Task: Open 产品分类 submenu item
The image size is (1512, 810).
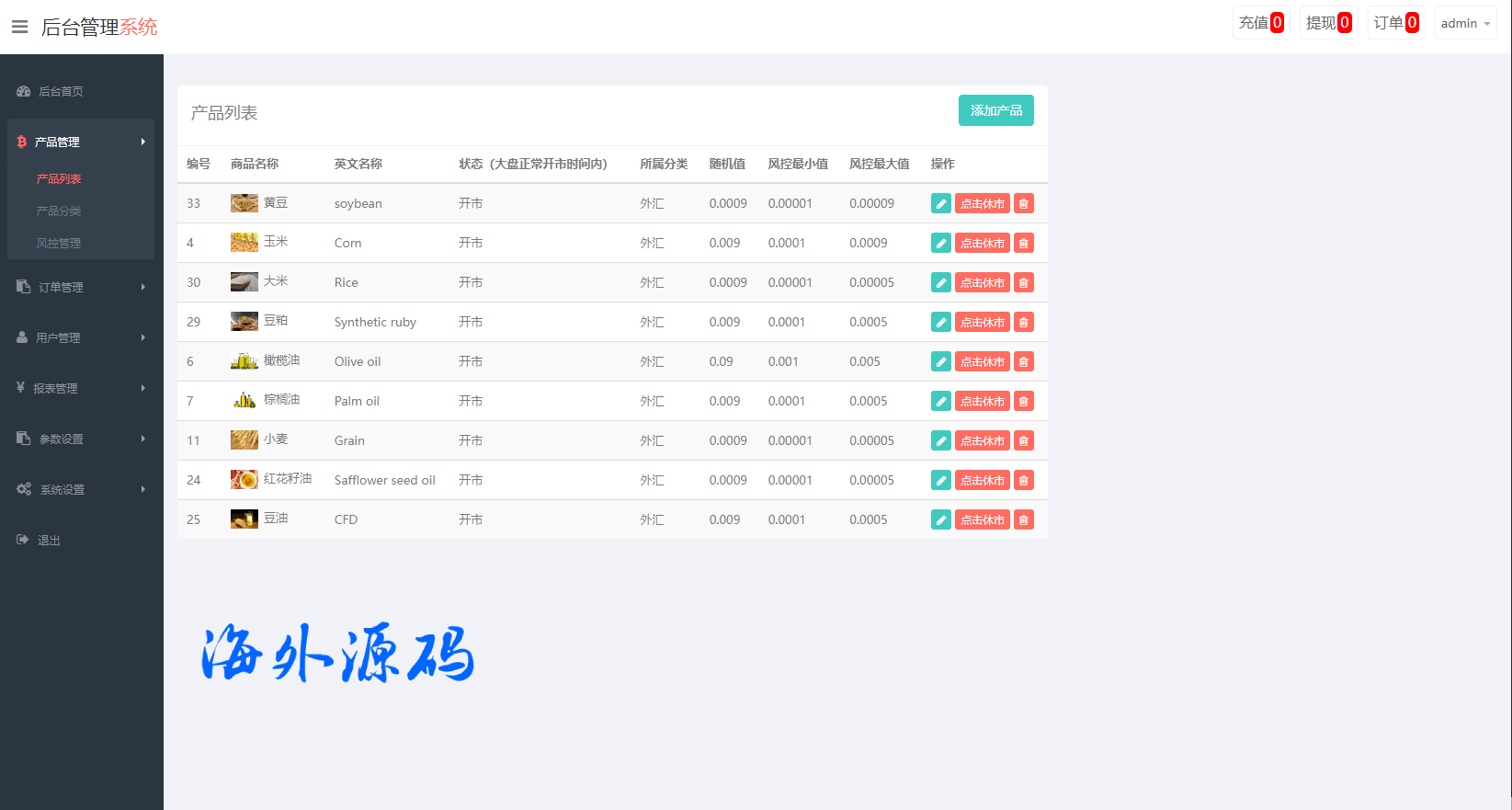Action: click(x=59, y=211)
